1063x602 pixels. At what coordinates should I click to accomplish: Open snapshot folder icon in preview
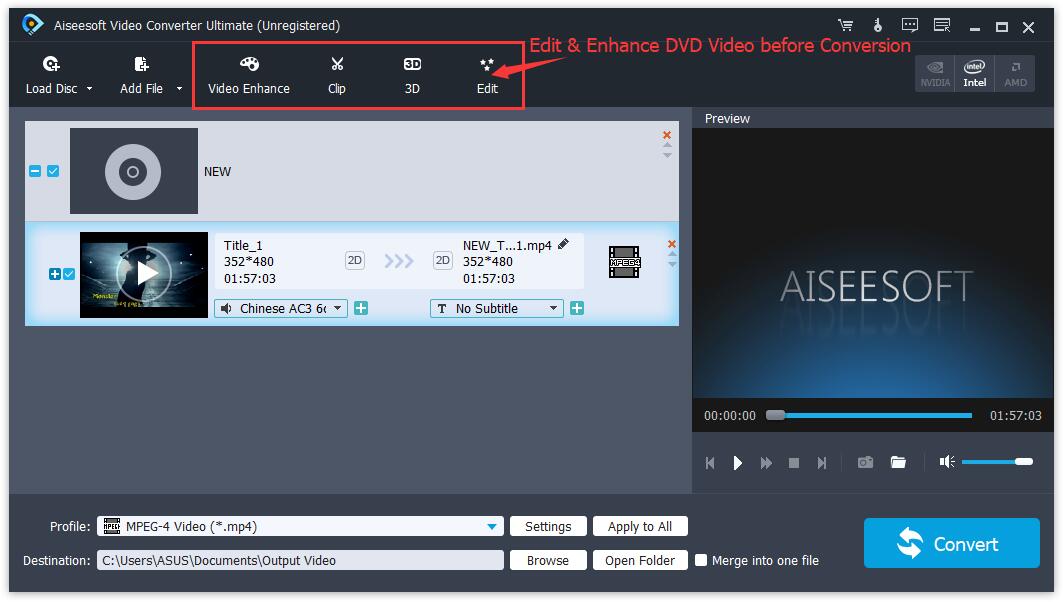[898, 462]
